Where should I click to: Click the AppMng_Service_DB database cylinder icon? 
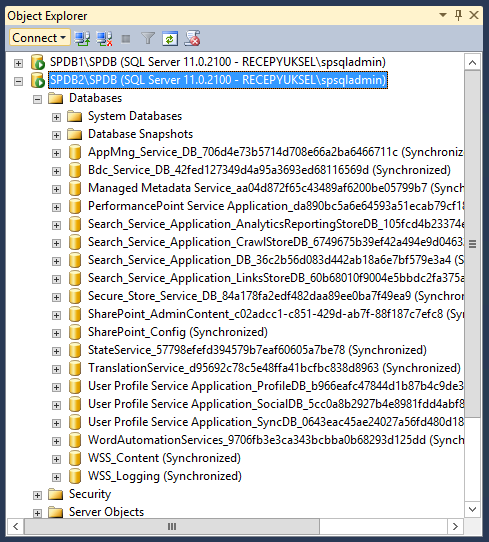pos(75,152)
